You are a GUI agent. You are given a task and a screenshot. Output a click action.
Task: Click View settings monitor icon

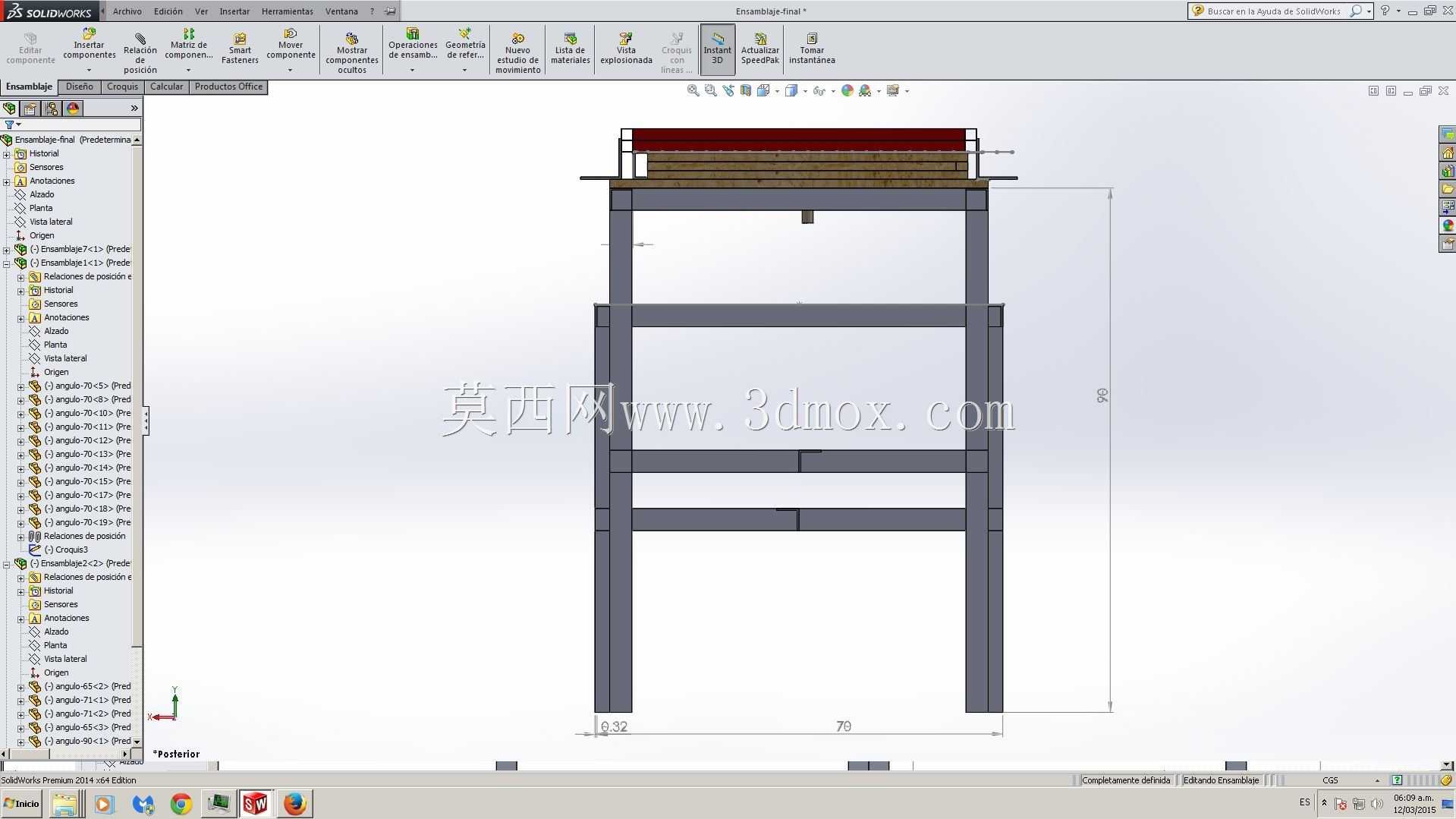point(893,90)
